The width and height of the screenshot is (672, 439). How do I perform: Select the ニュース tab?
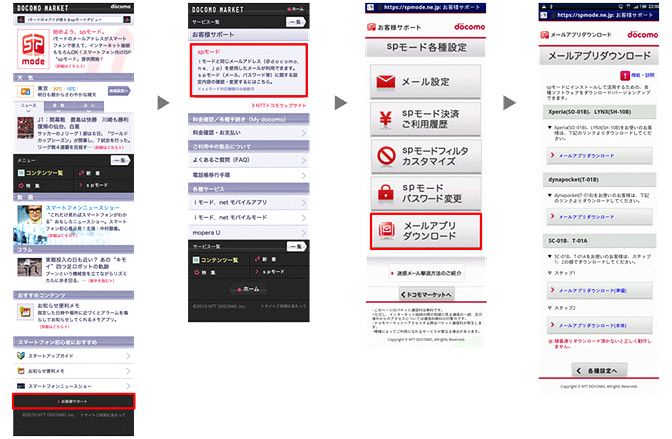coord(28,107)
